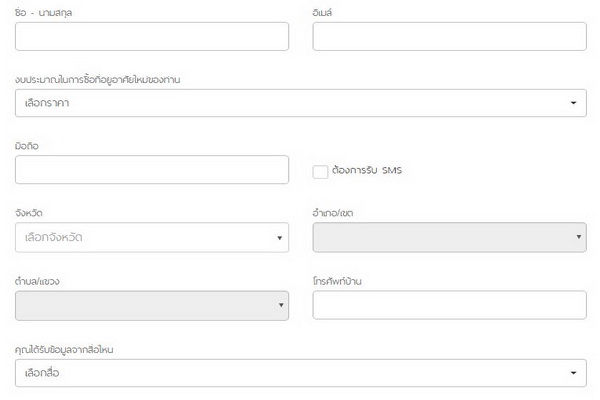Click the ชื่อ - นามสกุล input field
The height and width of the screenshot is (400, 600).
pos(152,37)
